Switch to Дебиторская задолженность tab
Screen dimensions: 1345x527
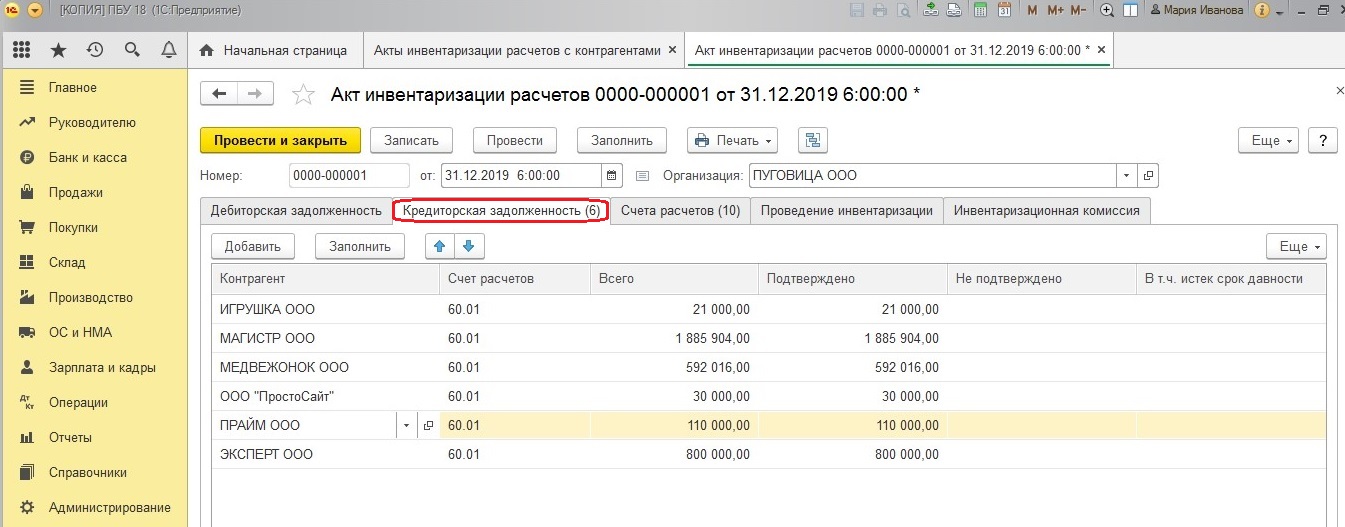(x=295, y=211)
